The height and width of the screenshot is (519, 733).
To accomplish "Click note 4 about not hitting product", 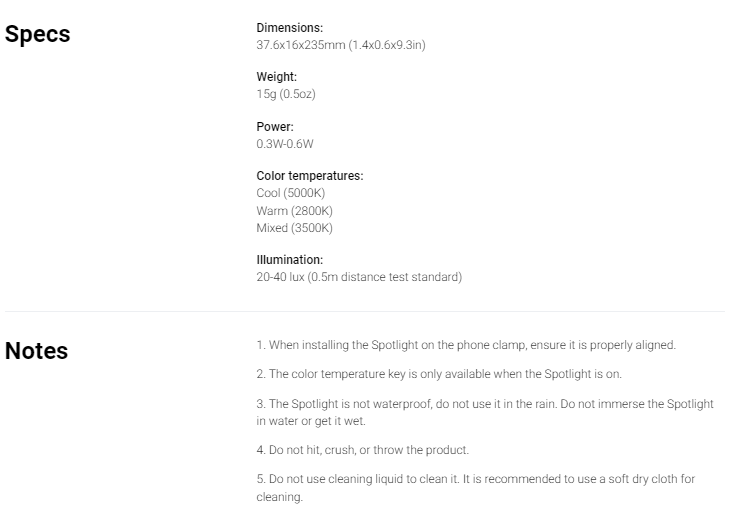I will (x=362, y=450).
